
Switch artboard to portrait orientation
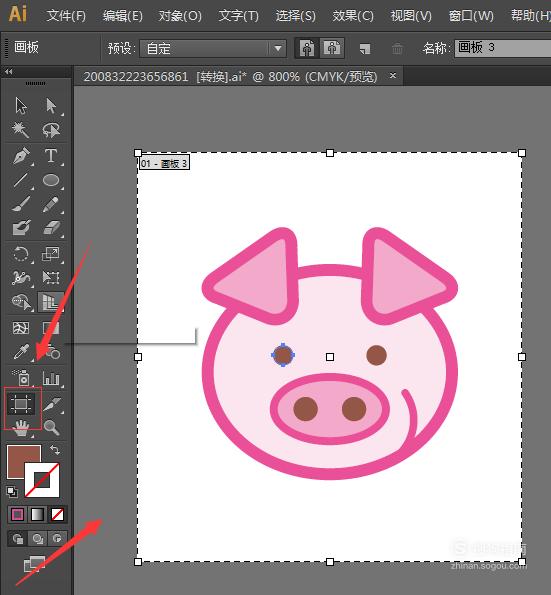(307, 48)
